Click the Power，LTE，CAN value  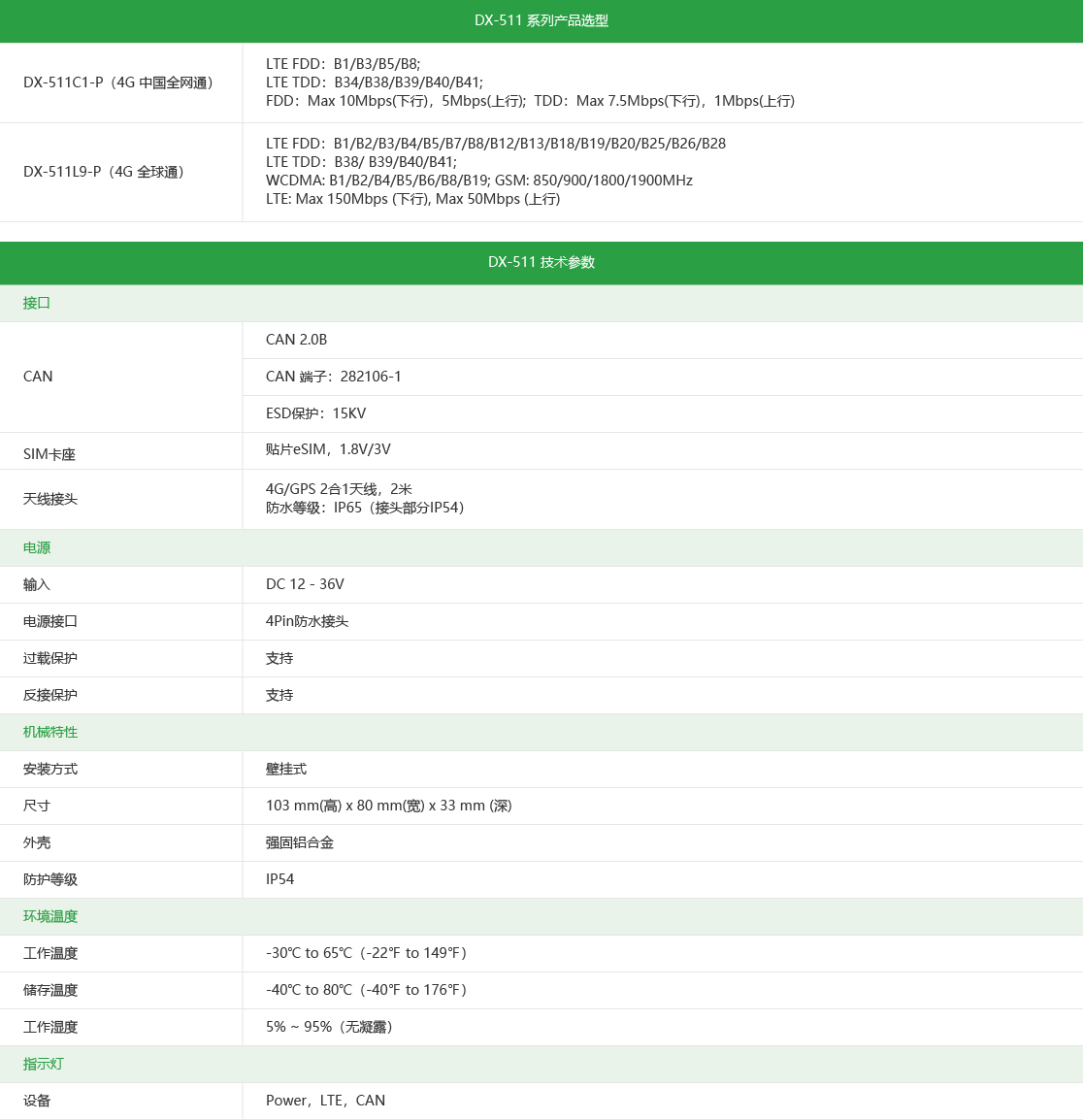click(x=326, y=1101)
